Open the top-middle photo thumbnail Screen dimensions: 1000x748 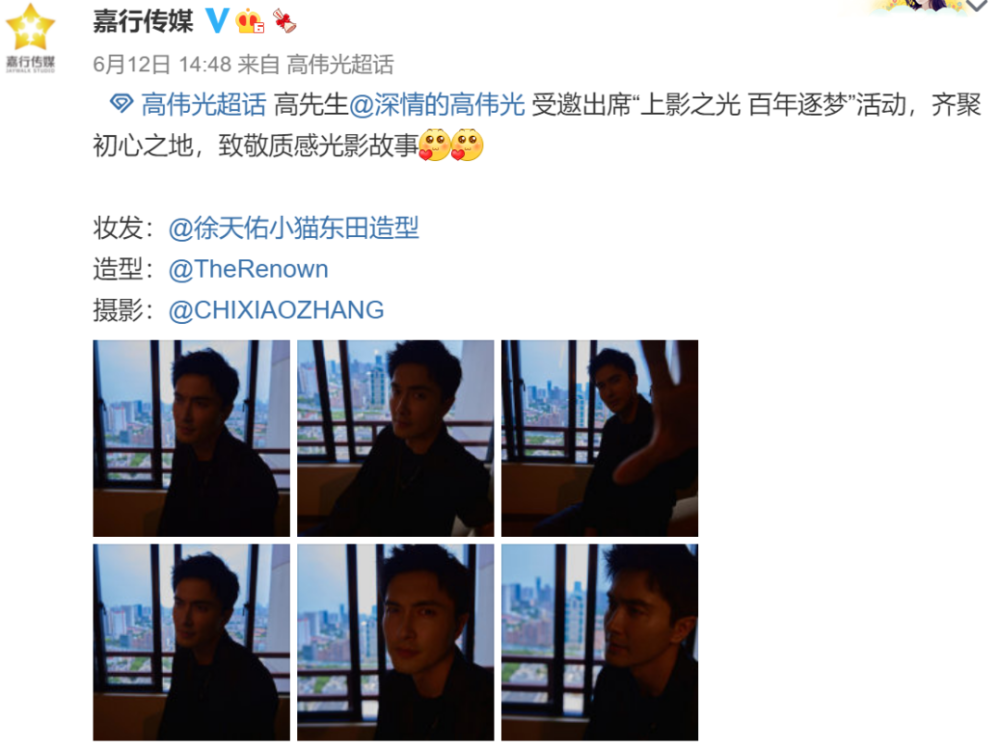pyautogui.click(x=395, y=438)
